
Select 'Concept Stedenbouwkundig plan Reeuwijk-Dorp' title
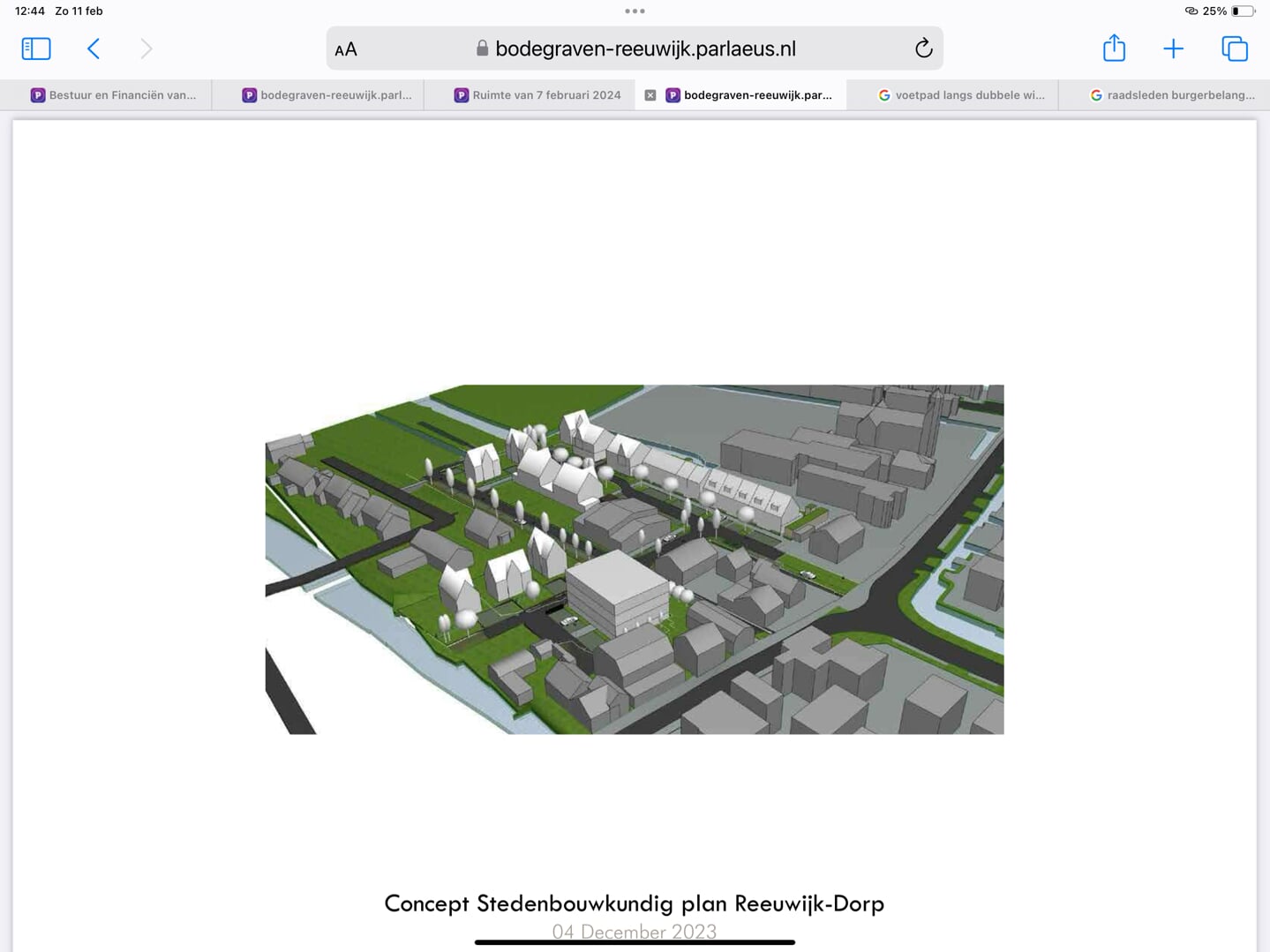pos(634,903)
